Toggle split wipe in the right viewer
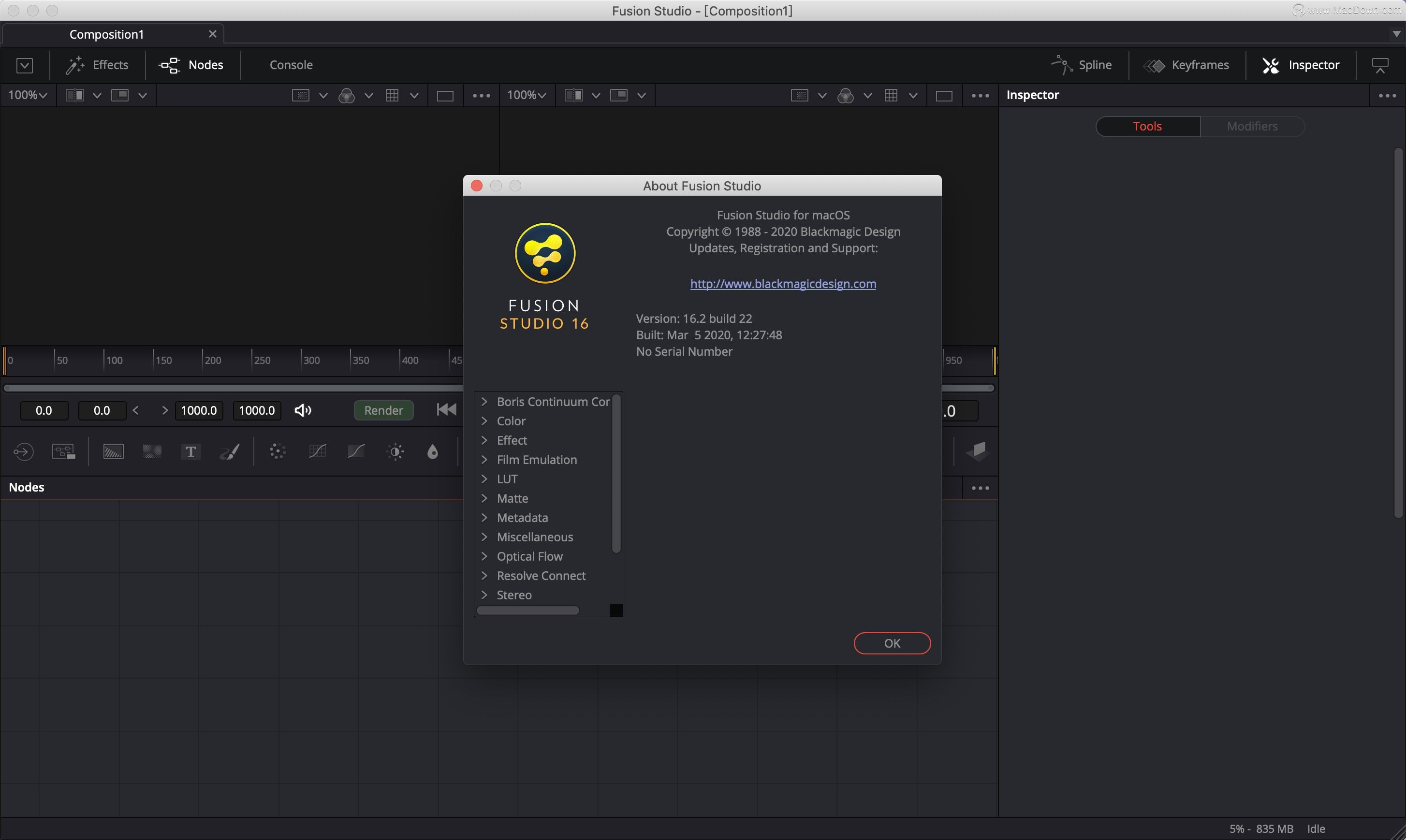This screenshot has width=1406, height=840. [x=573, y=95]
